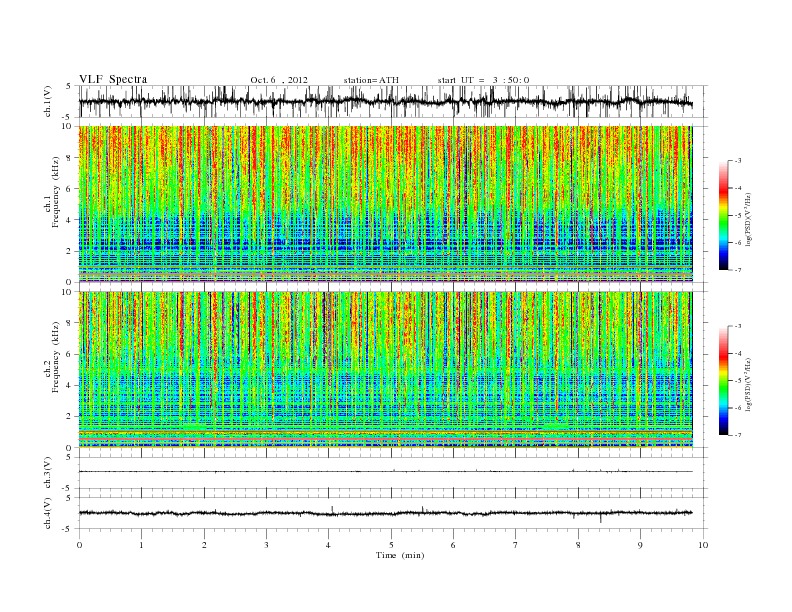This screenshot has height=612, width=792.
Task: Click the "station=ATH" header label
Action: coord(371,80)
